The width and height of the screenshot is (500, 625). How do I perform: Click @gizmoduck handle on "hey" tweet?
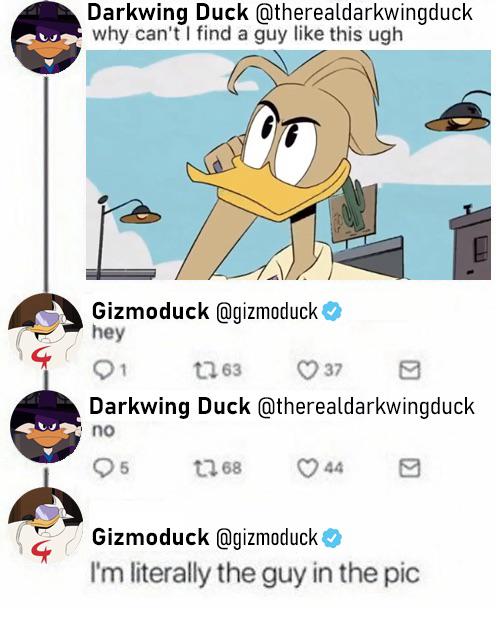point(266,311)
